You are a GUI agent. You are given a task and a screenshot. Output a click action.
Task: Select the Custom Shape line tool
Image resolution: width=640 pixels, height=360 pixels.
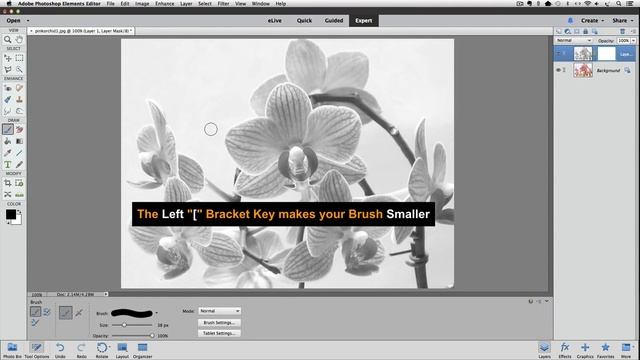(19, 153)
